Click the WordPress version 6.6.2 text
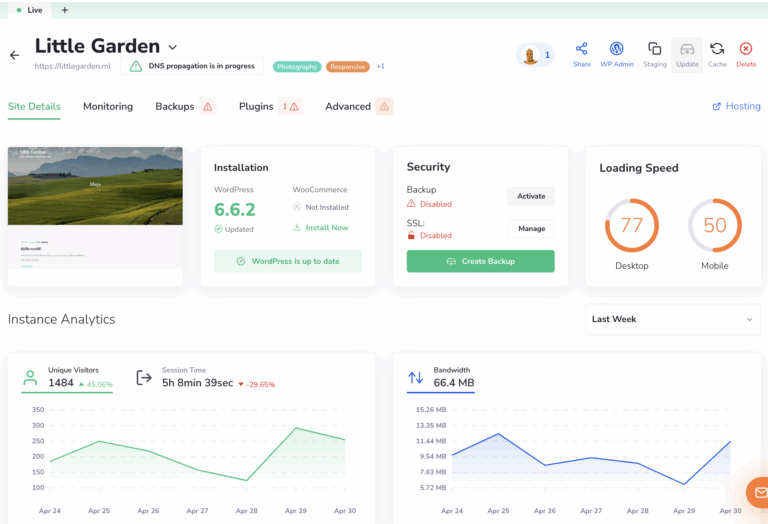 235,210
